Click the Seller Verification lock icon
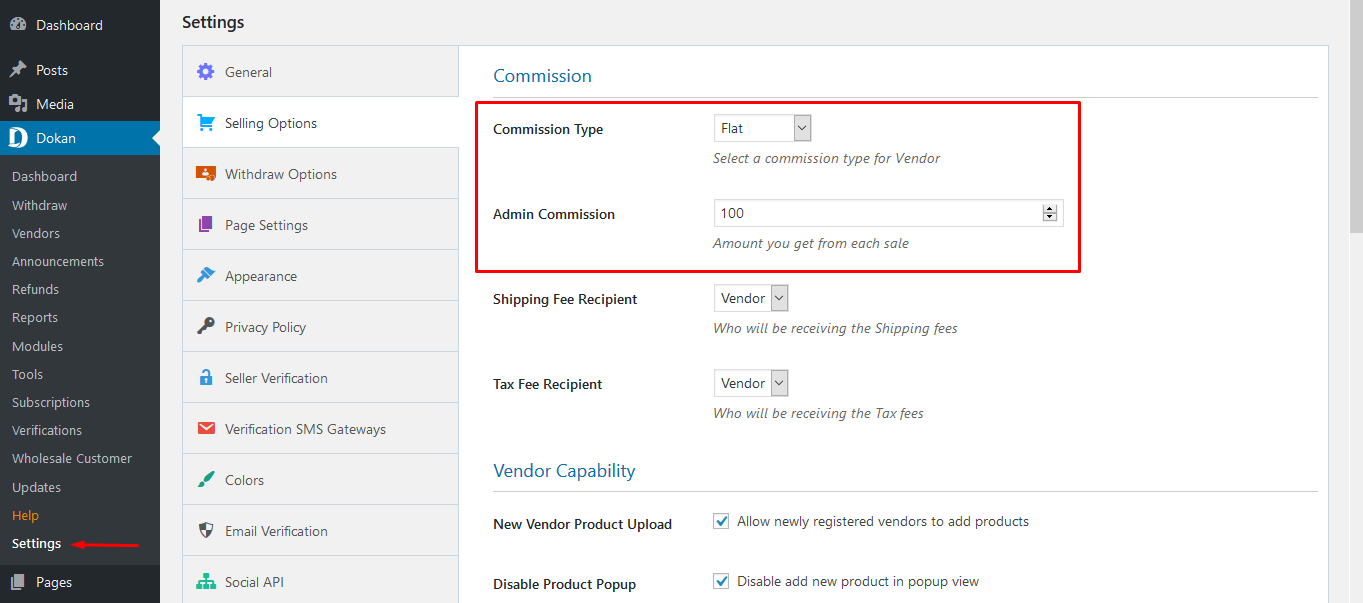Viewport: 1363px width, 603px height. tap(206, 378)
